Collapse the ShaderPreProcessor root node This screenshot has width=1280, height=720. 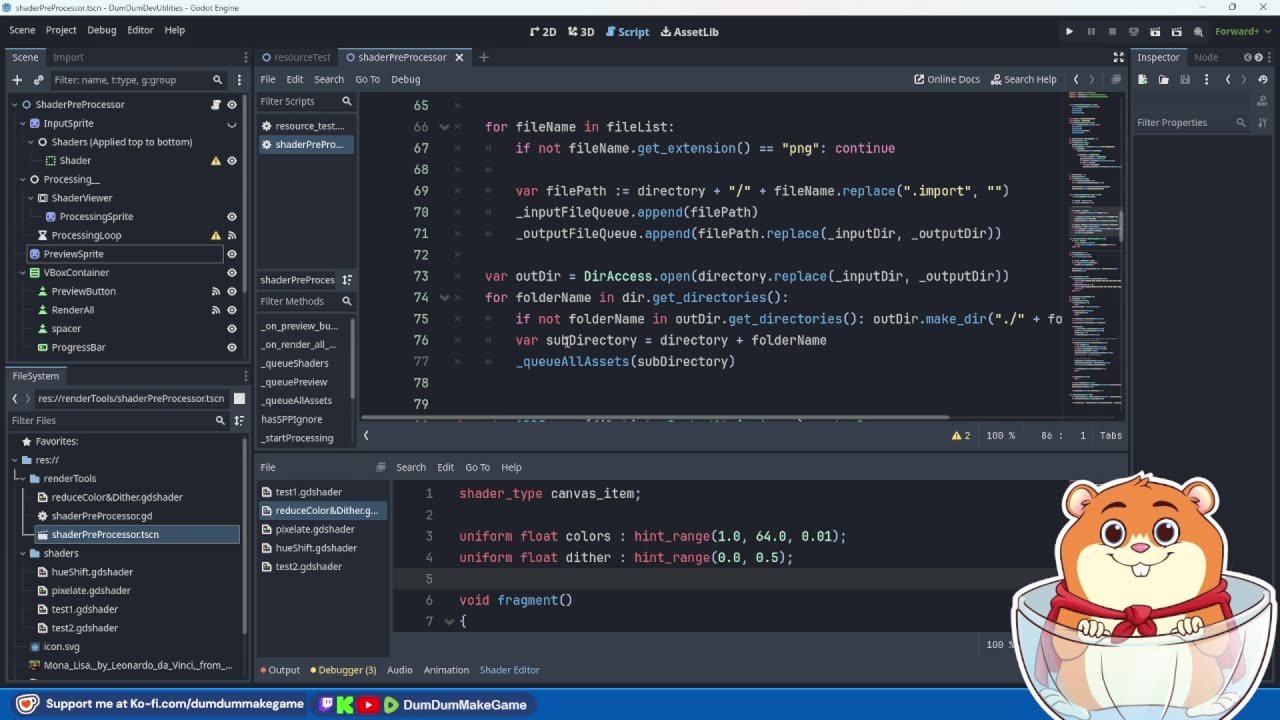(x=14, y=105)
